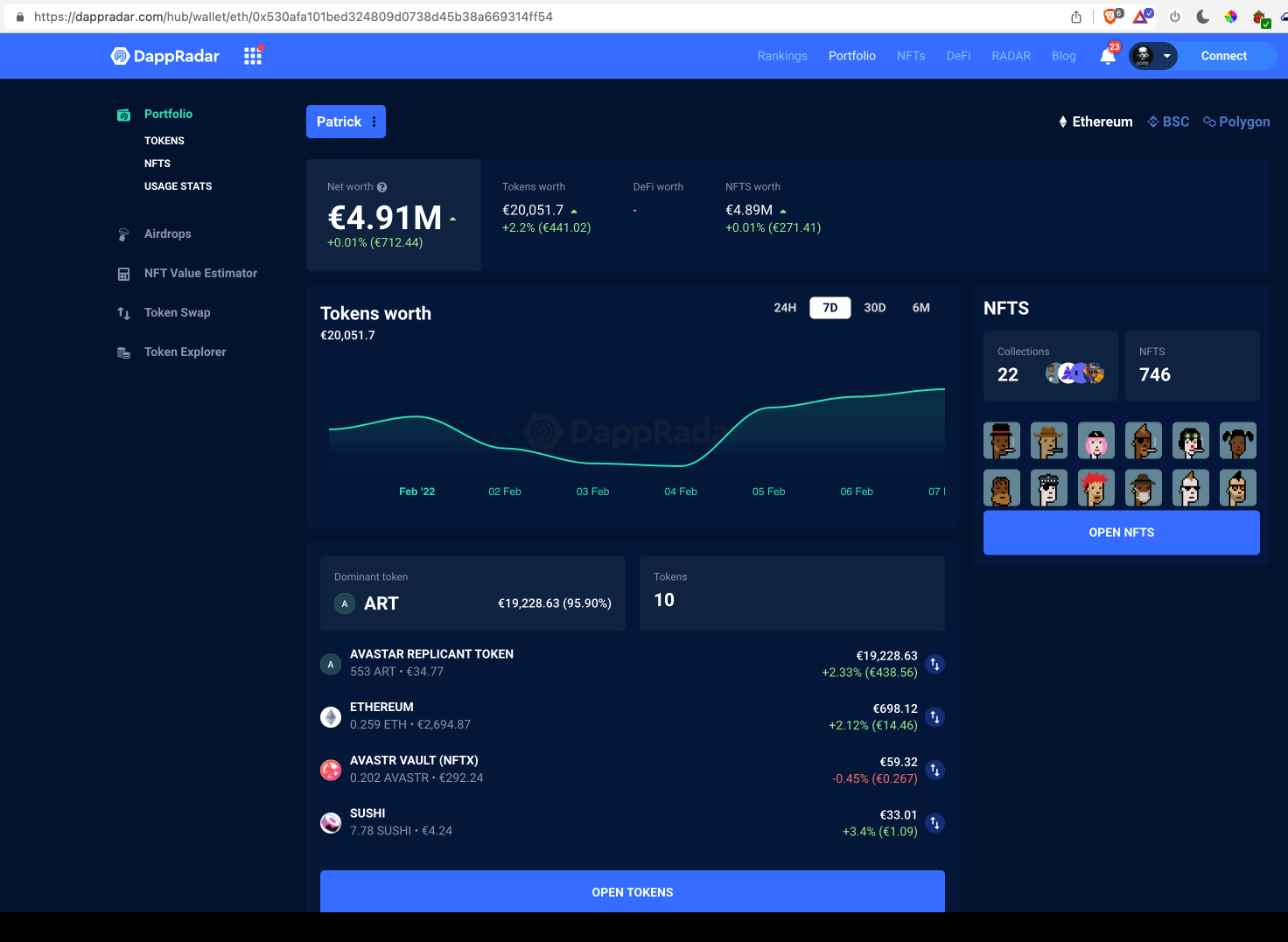Select the 24H chart range
The image size is (1288, 942).
point(785,308)
